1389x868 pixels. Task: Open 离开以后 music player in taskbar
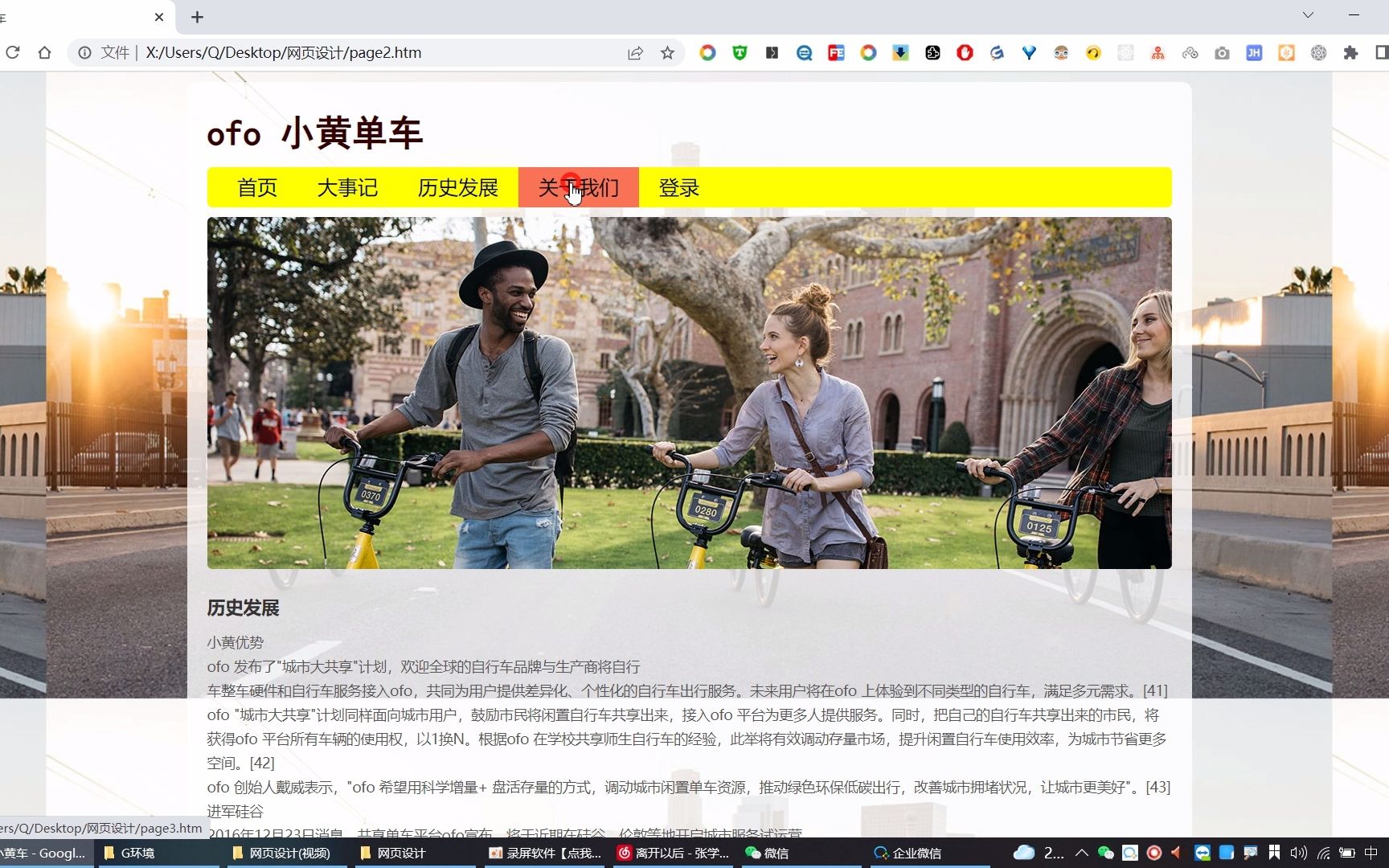[674, 853]
